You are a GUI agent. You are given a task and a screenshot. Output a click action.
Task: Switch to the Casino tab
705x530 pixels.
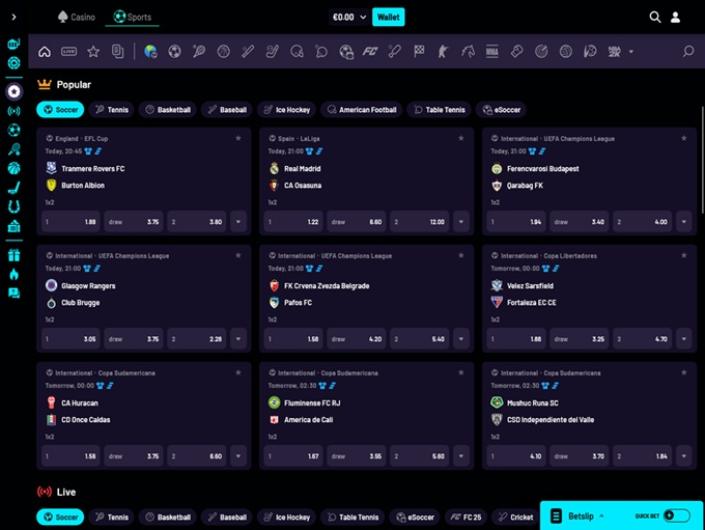click(77, 17)
